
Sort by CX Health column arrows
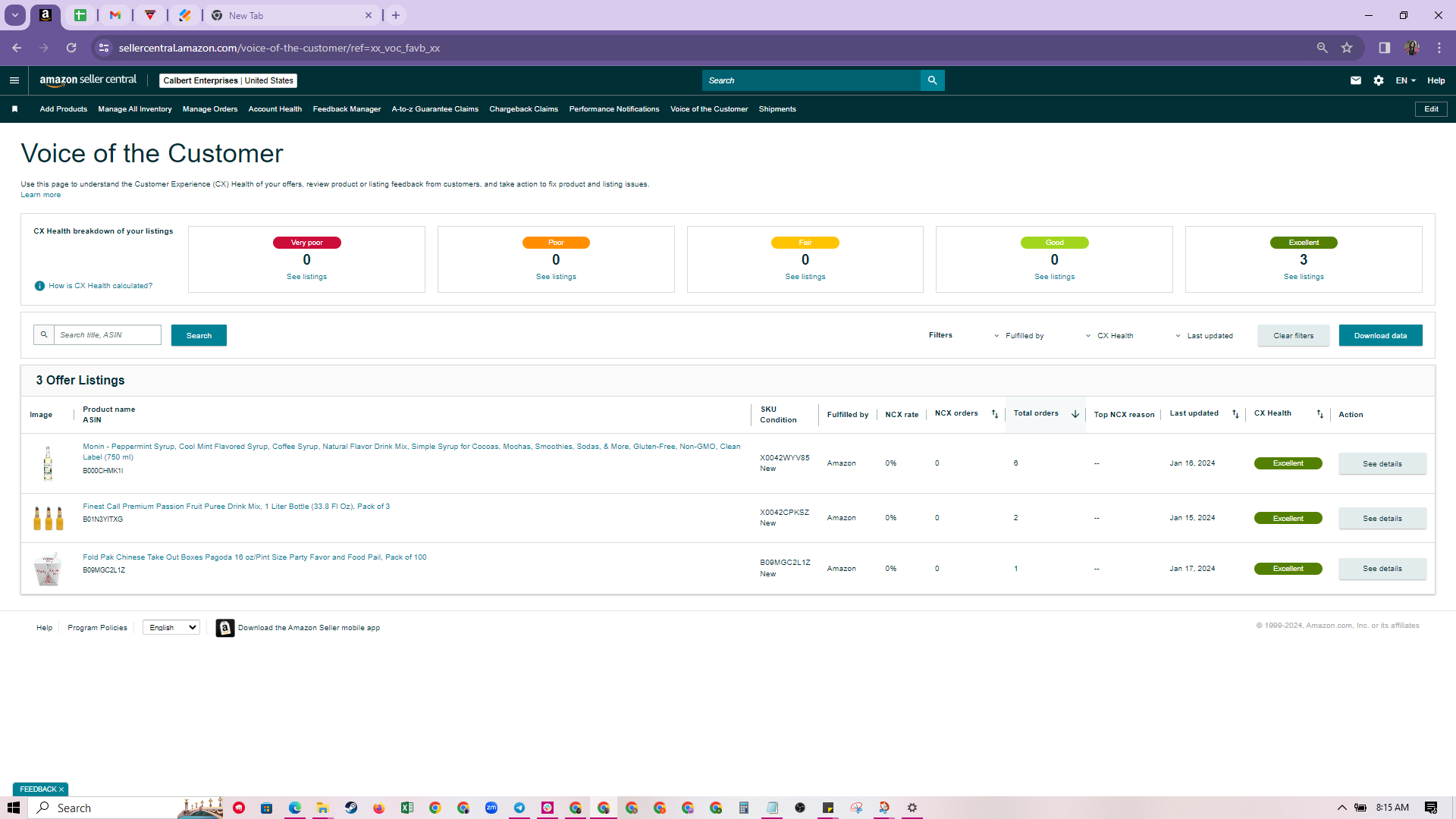pos(1319,414)
